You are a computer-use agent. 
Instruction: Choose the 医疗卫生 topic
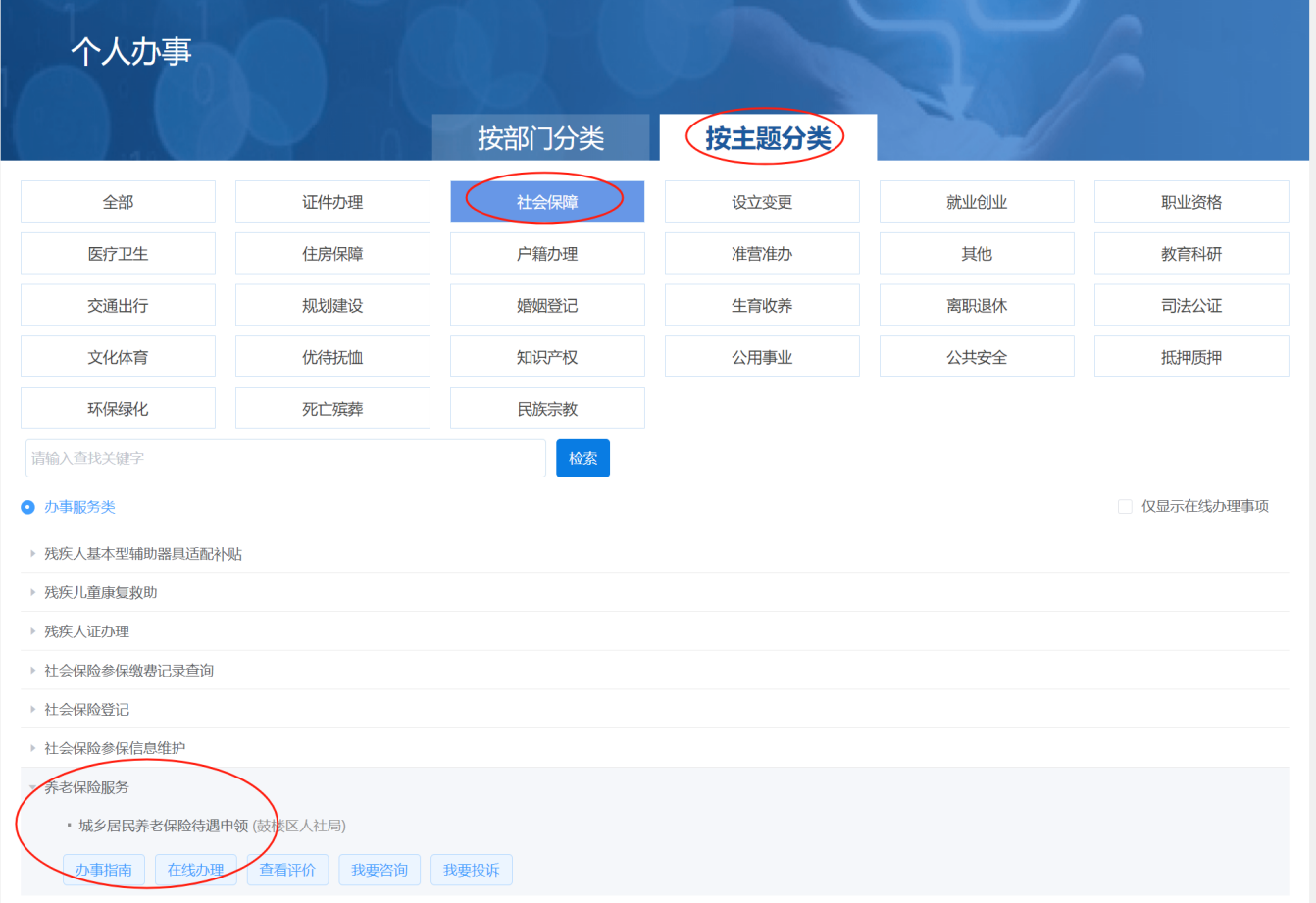[118, 254]
